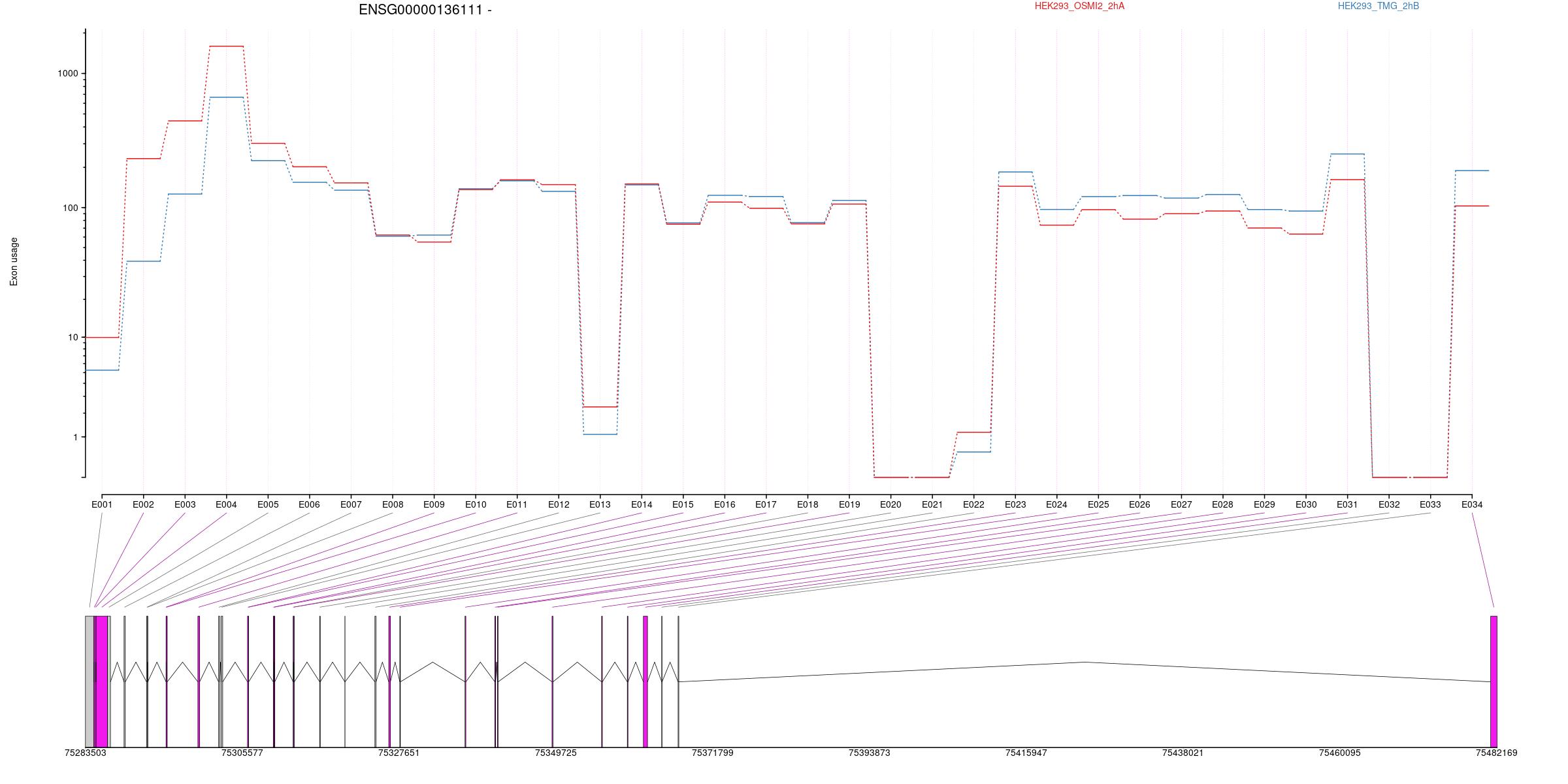Click exon label E010
Screen dimensions: 1568x784
coord(476,504)
